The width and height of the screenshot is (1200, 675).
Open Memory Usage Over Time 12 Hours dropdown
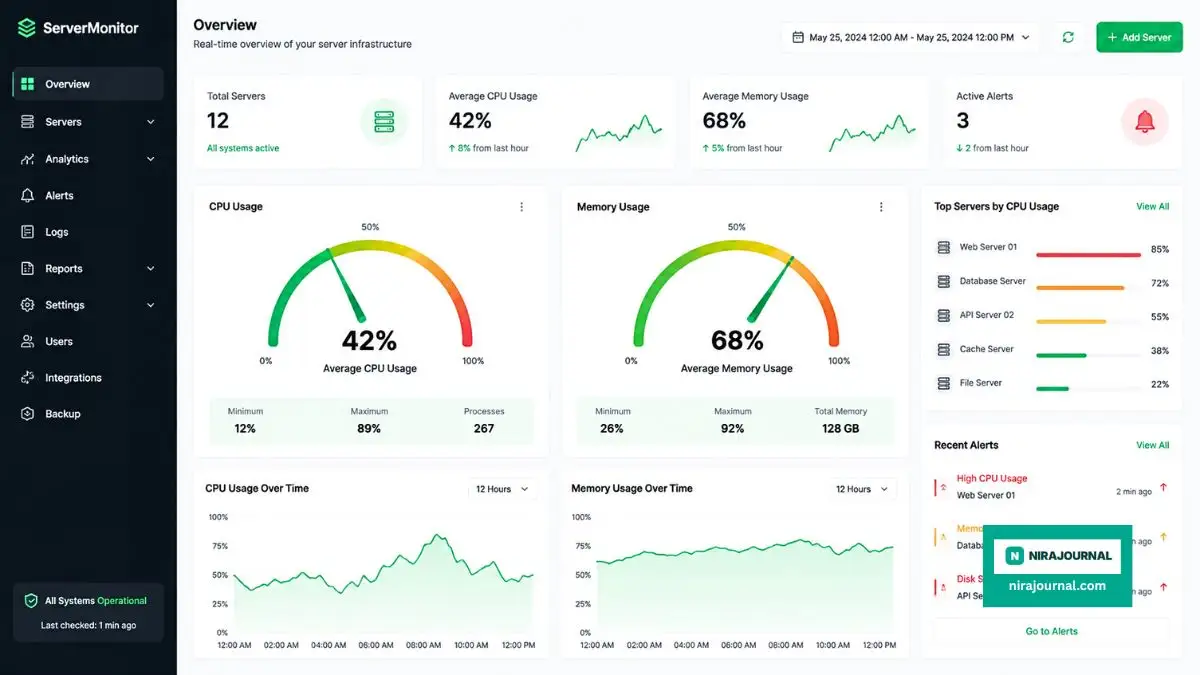862,489
